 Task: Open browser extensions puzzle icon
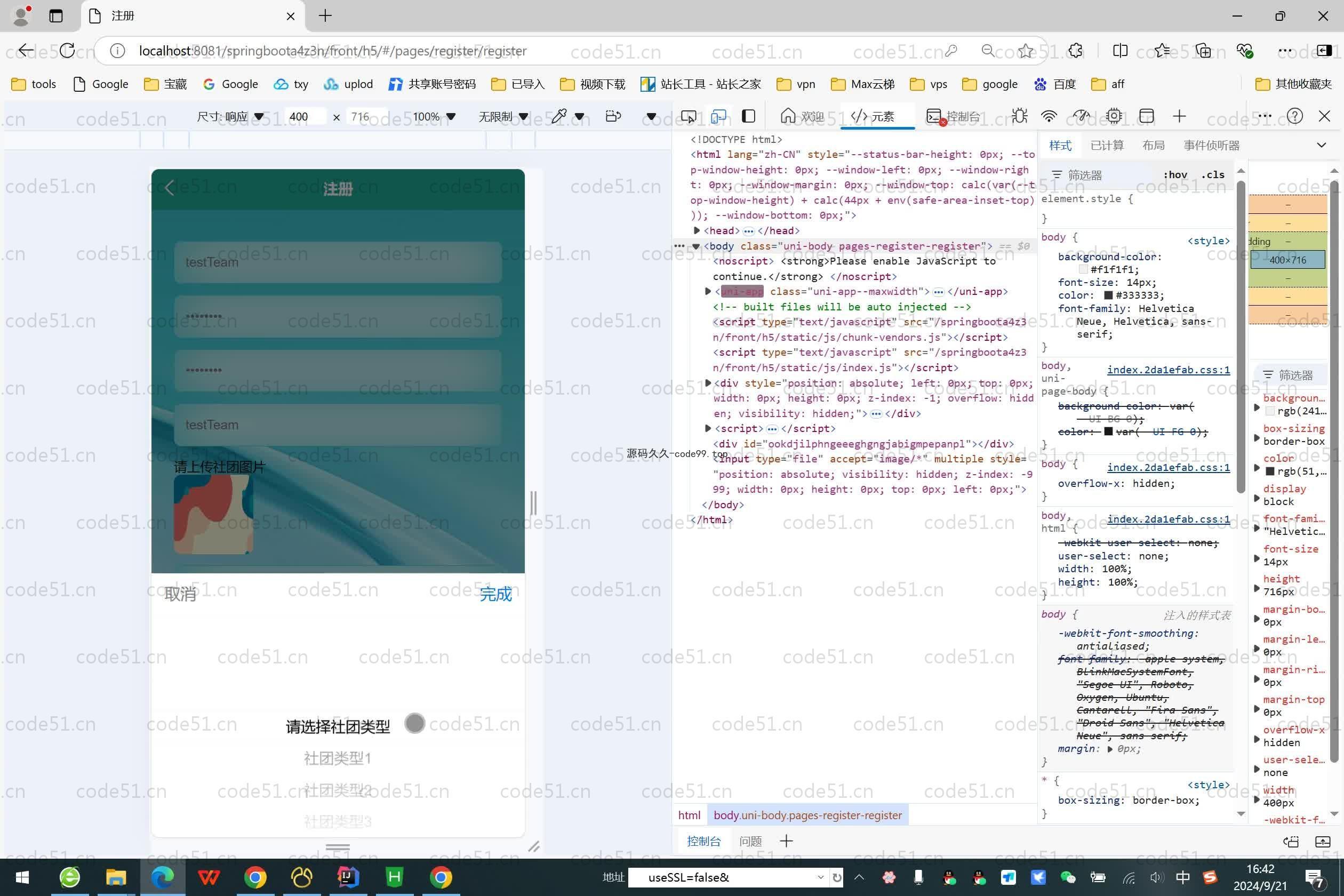click(x=1075, y=51)
